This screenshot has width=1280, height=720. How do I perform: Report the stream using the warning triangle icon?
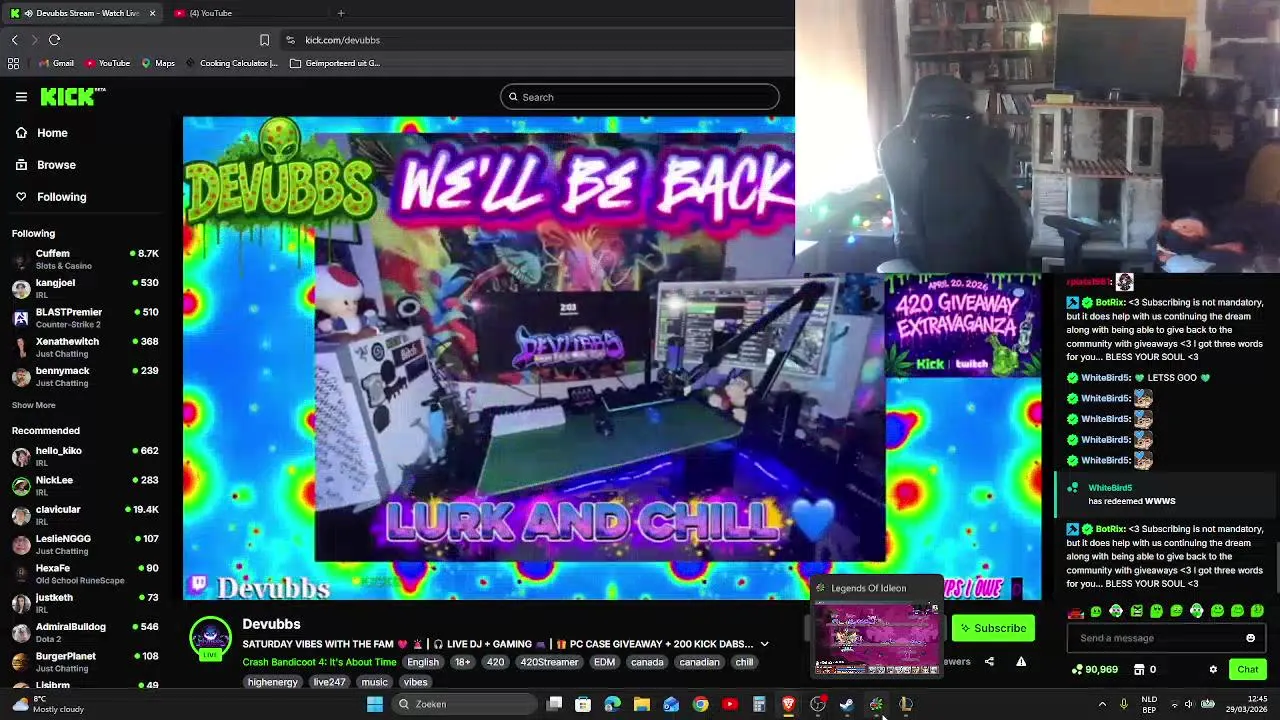tap(1021, 661)
